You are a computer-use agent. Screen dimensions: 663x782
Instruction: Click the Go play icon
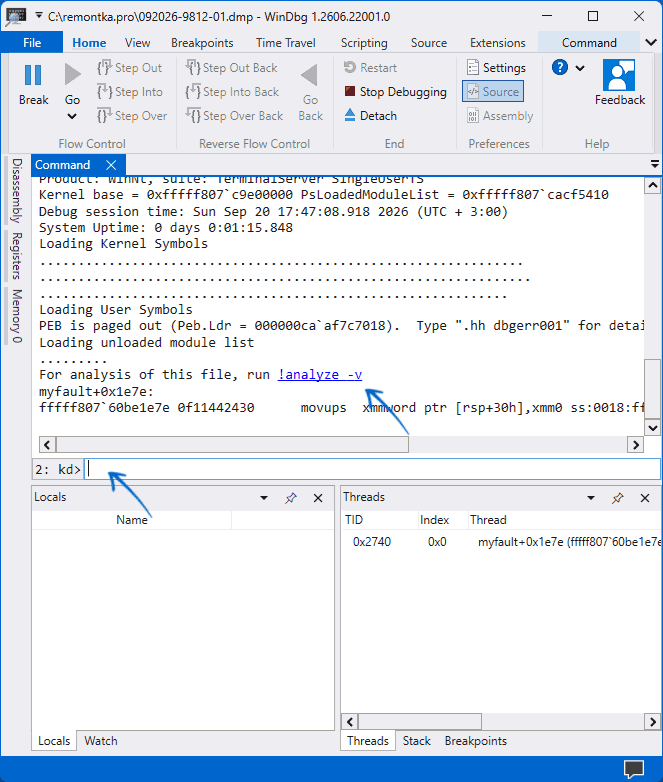tap(72, 74)
